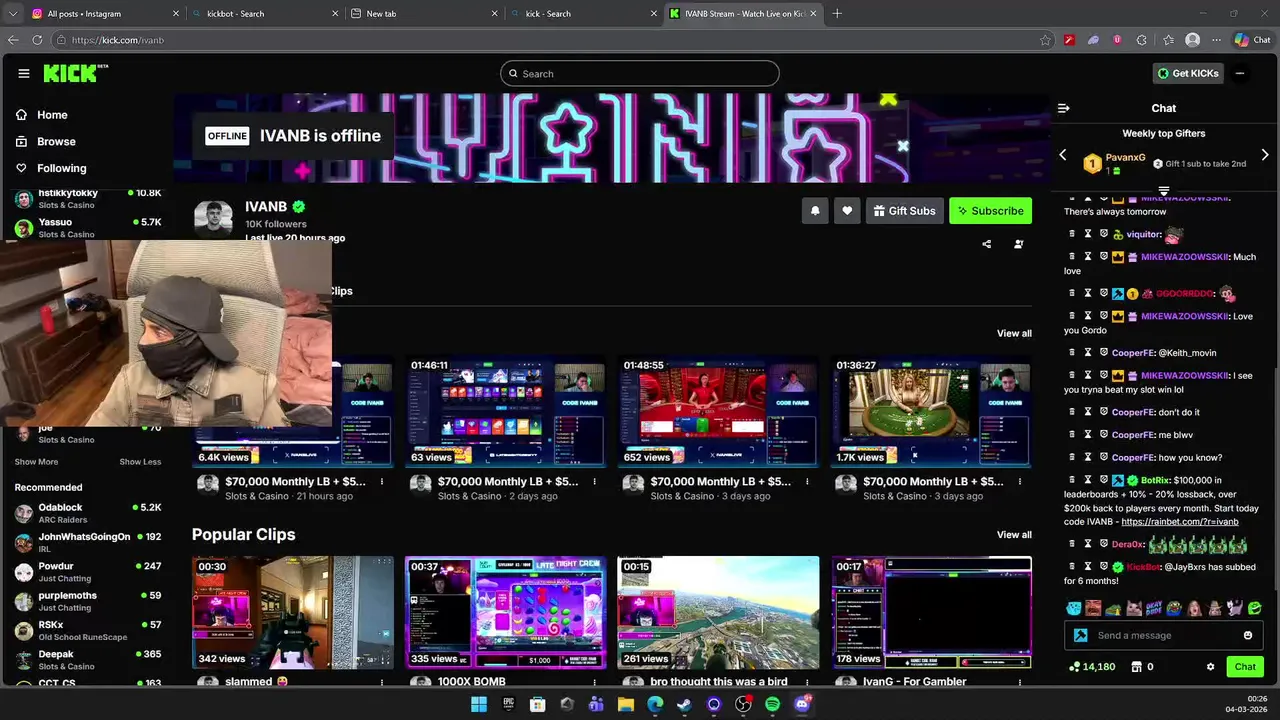Open the emoji picker in chat input

(1248, 635)
